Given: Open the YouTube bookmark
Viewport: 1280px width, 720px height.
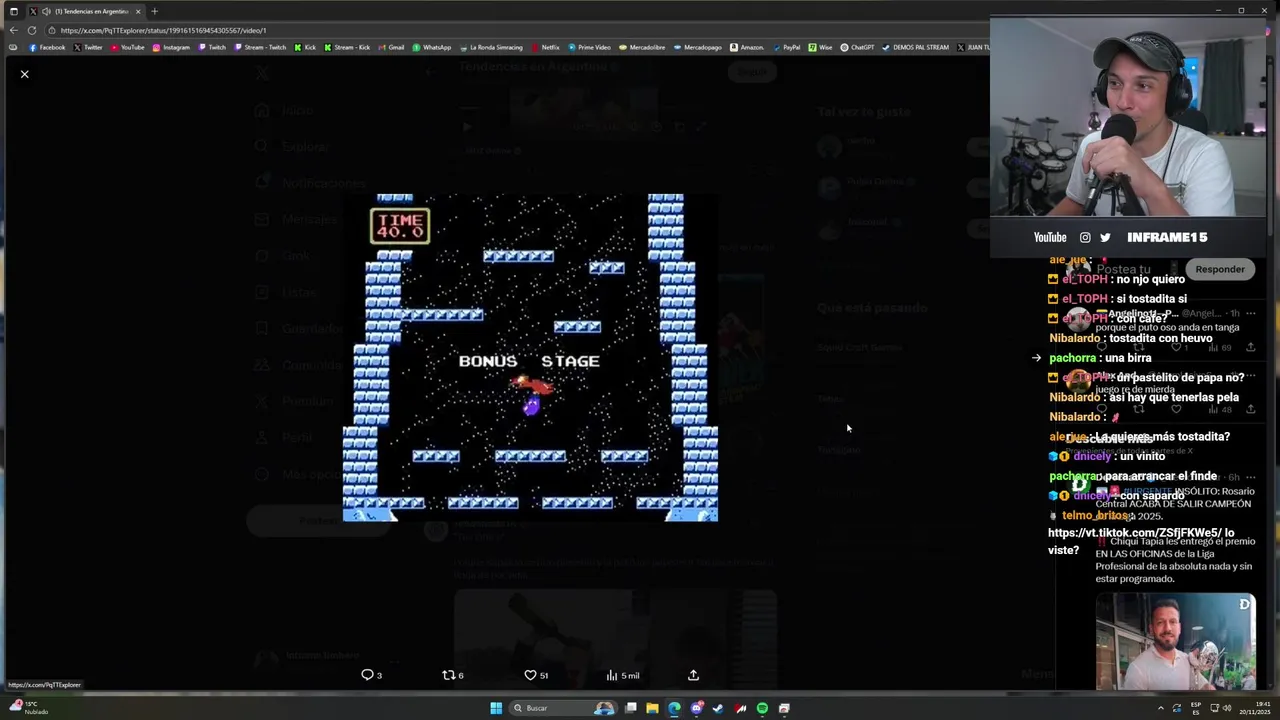Looking at the screenshot, I should pos(128,47).
